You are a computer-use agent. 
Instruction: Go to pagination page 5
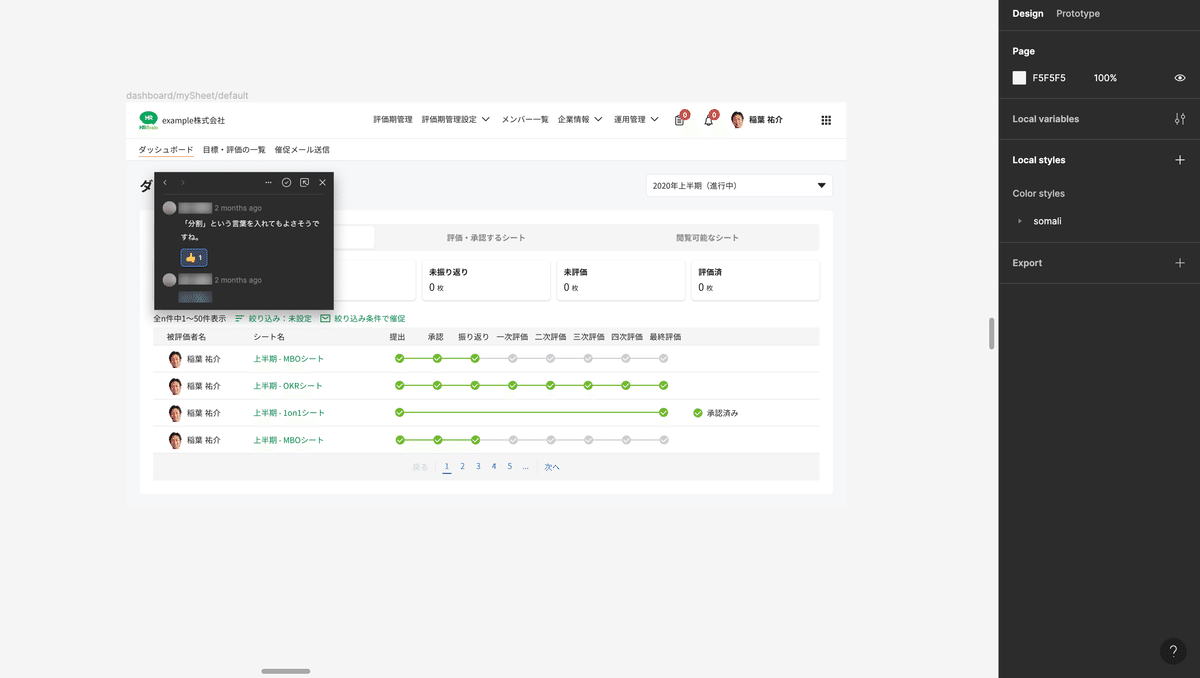click(x=509, y=467)
